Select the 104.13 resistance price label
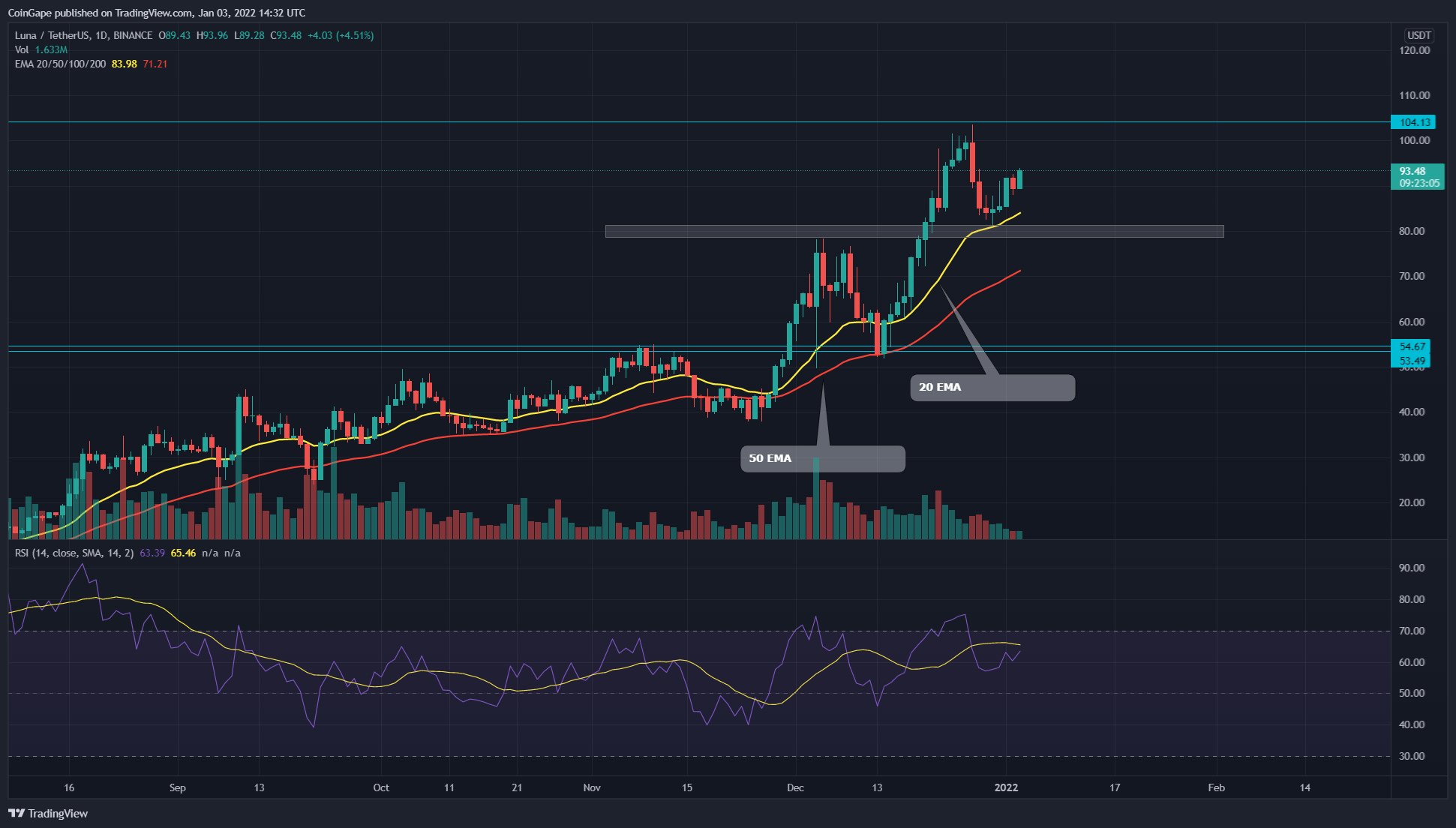Viewport: 1456px width, 828px height. tap(1417, 121)
